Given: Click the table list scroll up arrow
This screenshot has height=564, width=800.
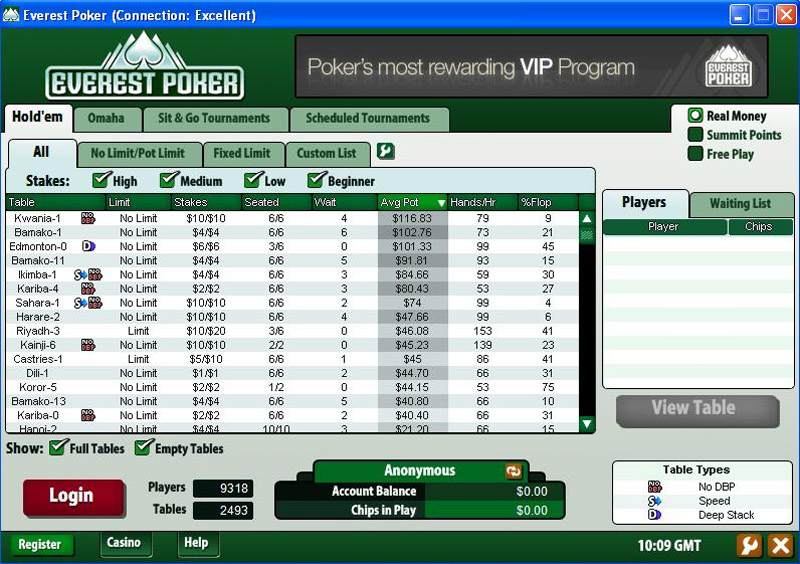Looking at the screenshot, I should [x=587, y=219].
